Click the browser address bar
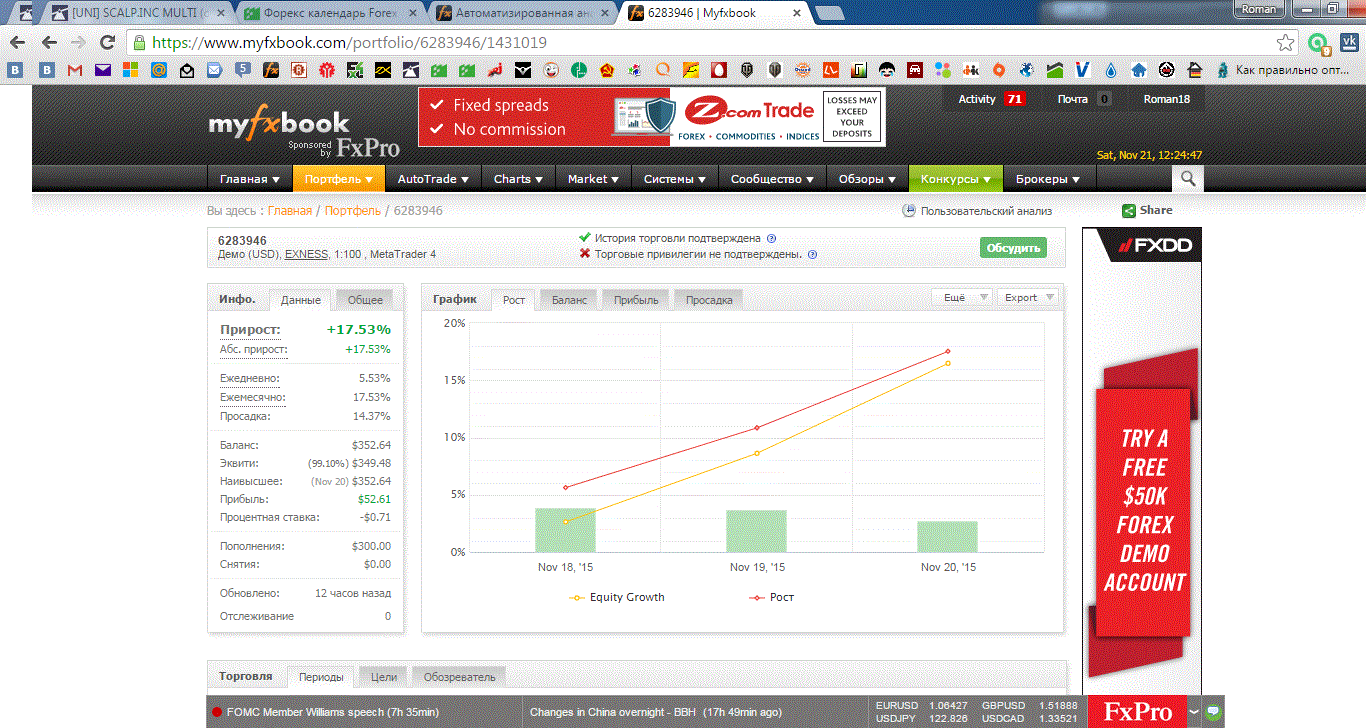 pyautogui.click(x=710, y=43)
